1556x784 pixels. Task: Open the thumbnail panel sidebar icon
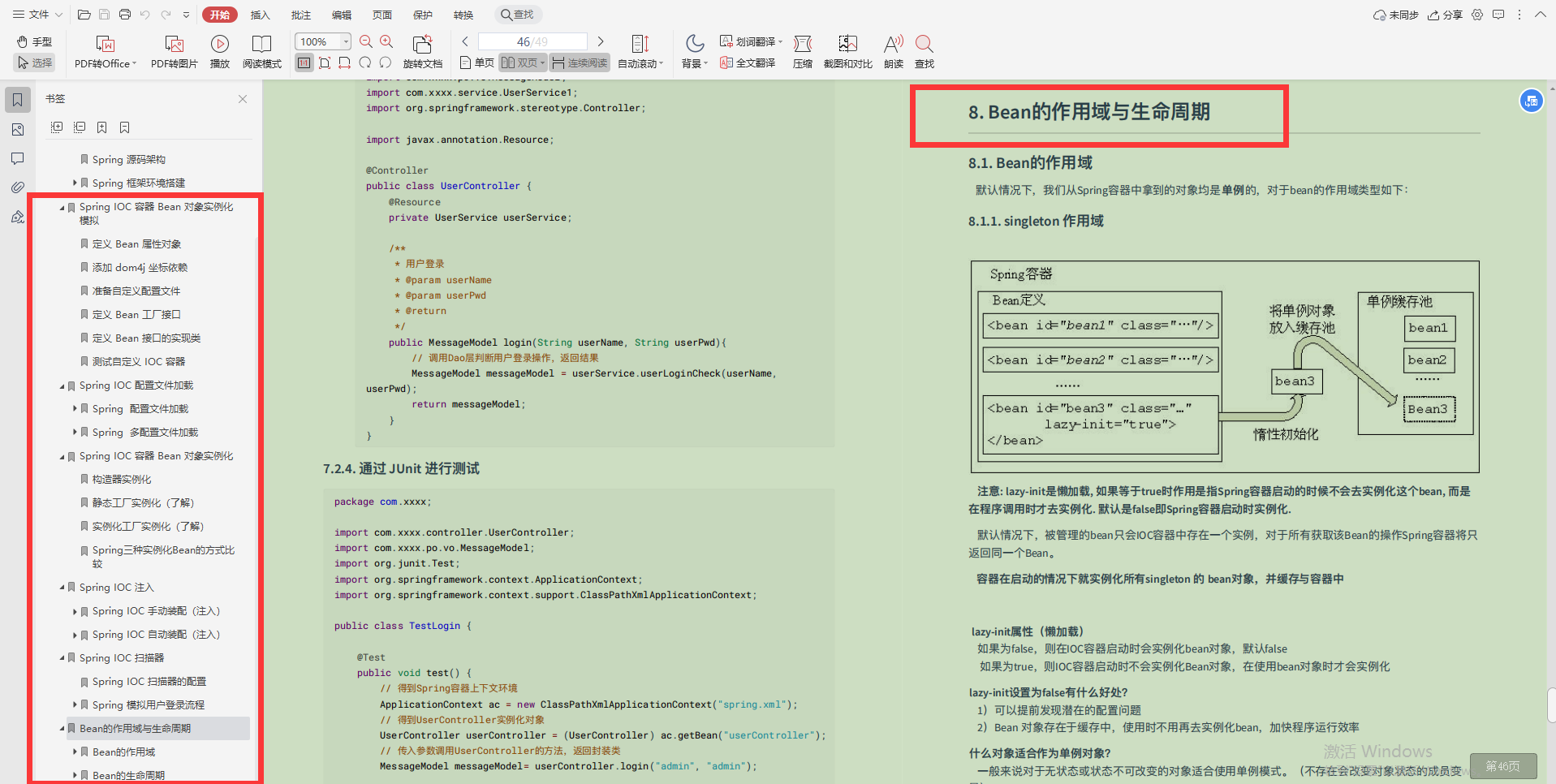(18, 130)
